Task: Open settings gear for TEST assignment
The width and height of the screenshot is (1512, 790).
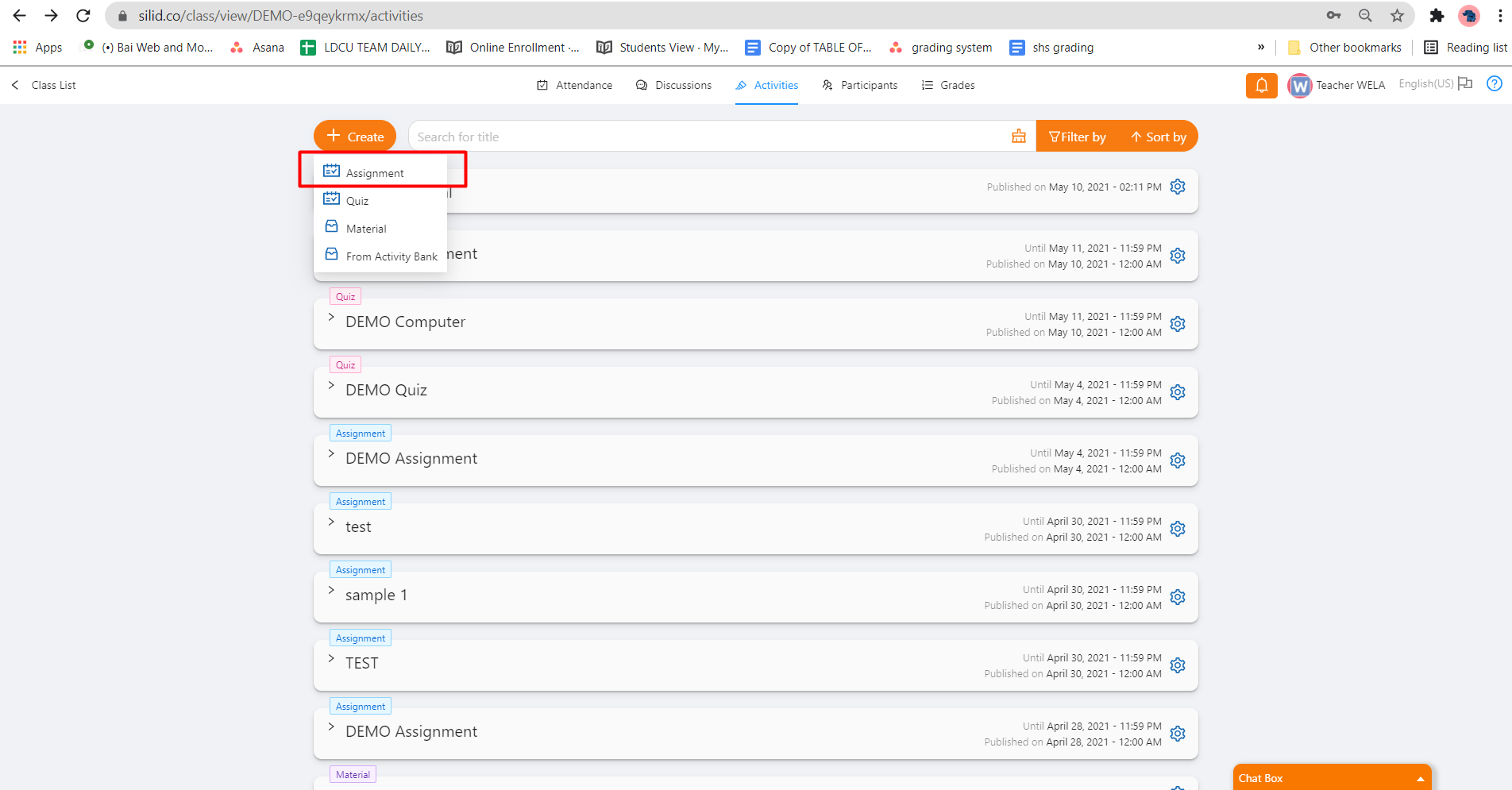Action: [x=1178, y=665]
